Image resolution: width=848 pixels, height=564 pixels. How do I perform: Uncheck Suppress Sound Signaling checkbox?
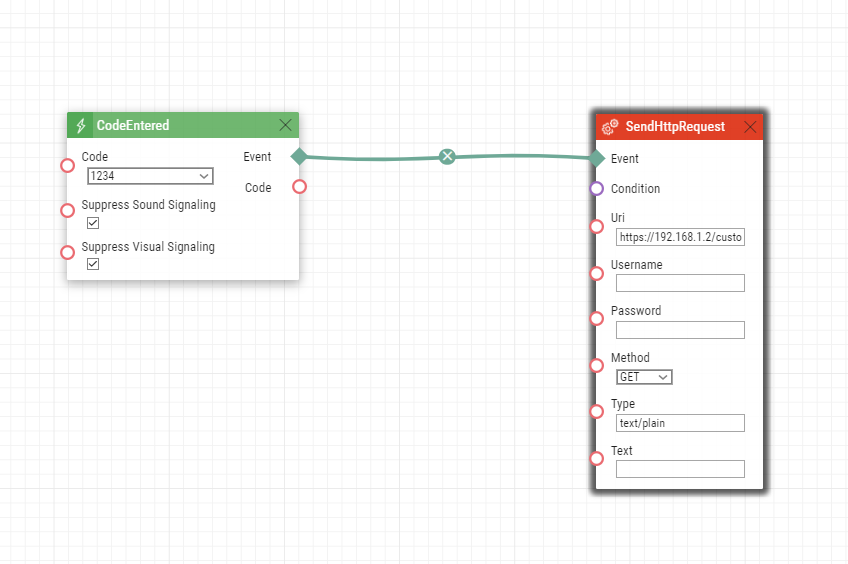93,223
